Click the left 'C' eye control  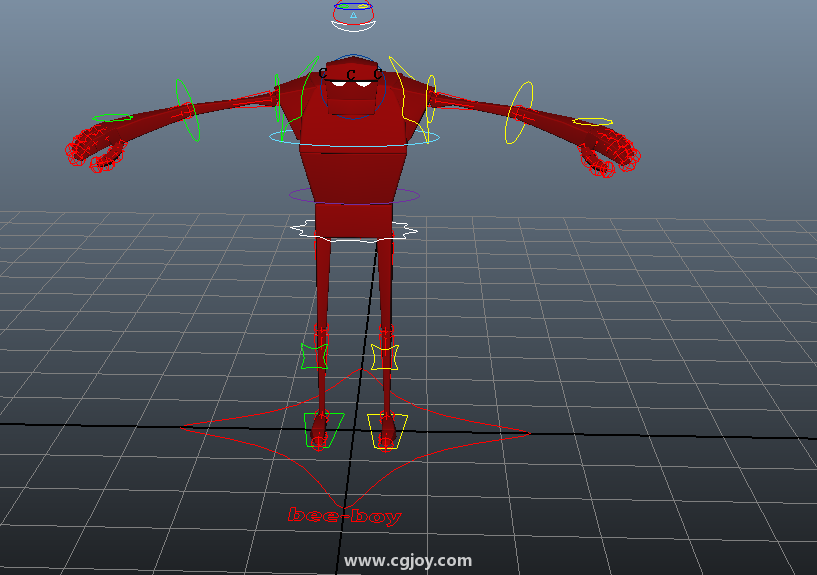324,73
